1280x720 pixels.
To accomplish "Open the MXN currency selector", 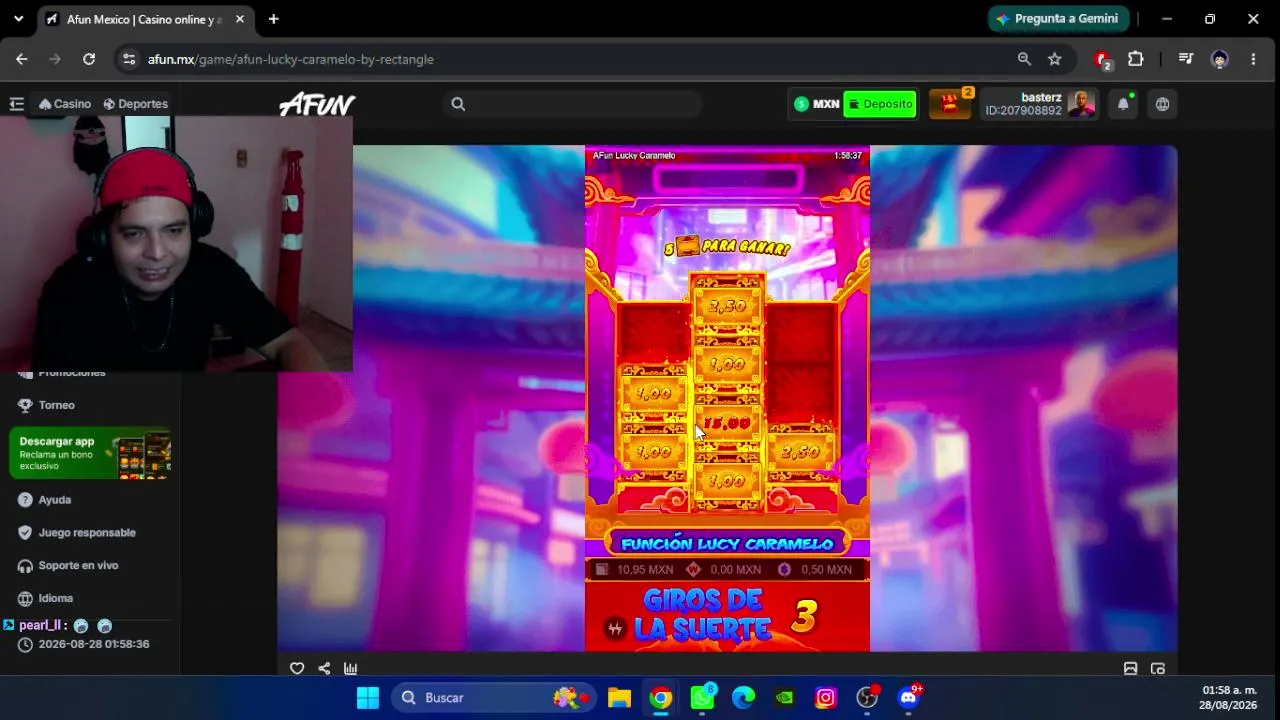I will 816,104.
